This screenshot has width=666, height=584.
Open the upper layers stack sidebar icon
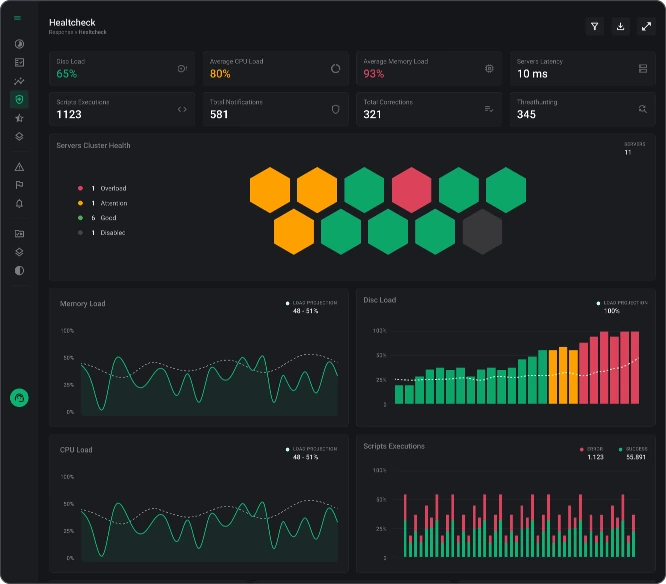pos(19,136)
